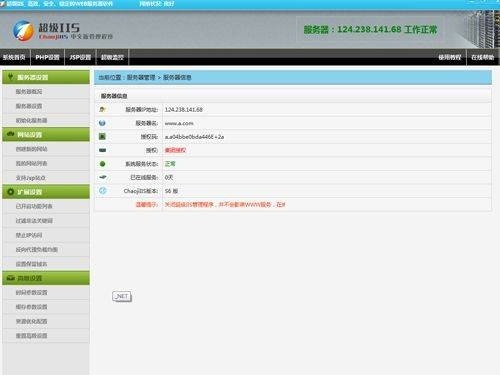Click the ChaojiIIS globe logo

tap(23, 30)
